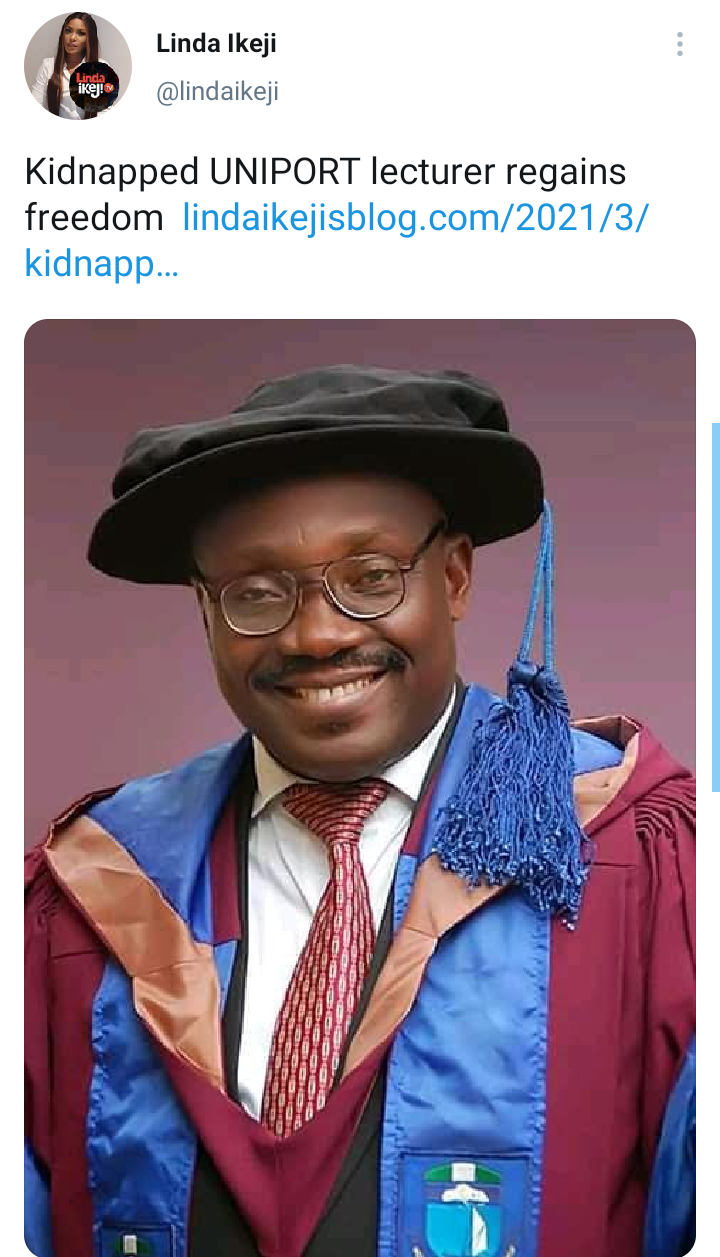The image size is (720, 1257).
Task: Tap the word 'freedom' in the tweet
Action: coord(94,217)
